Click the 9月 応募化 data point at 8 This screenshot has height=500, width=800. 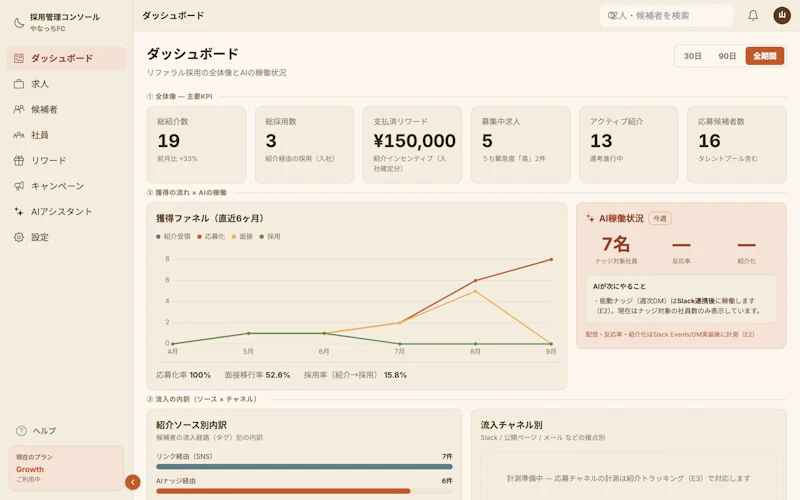(x=551, y=260)
